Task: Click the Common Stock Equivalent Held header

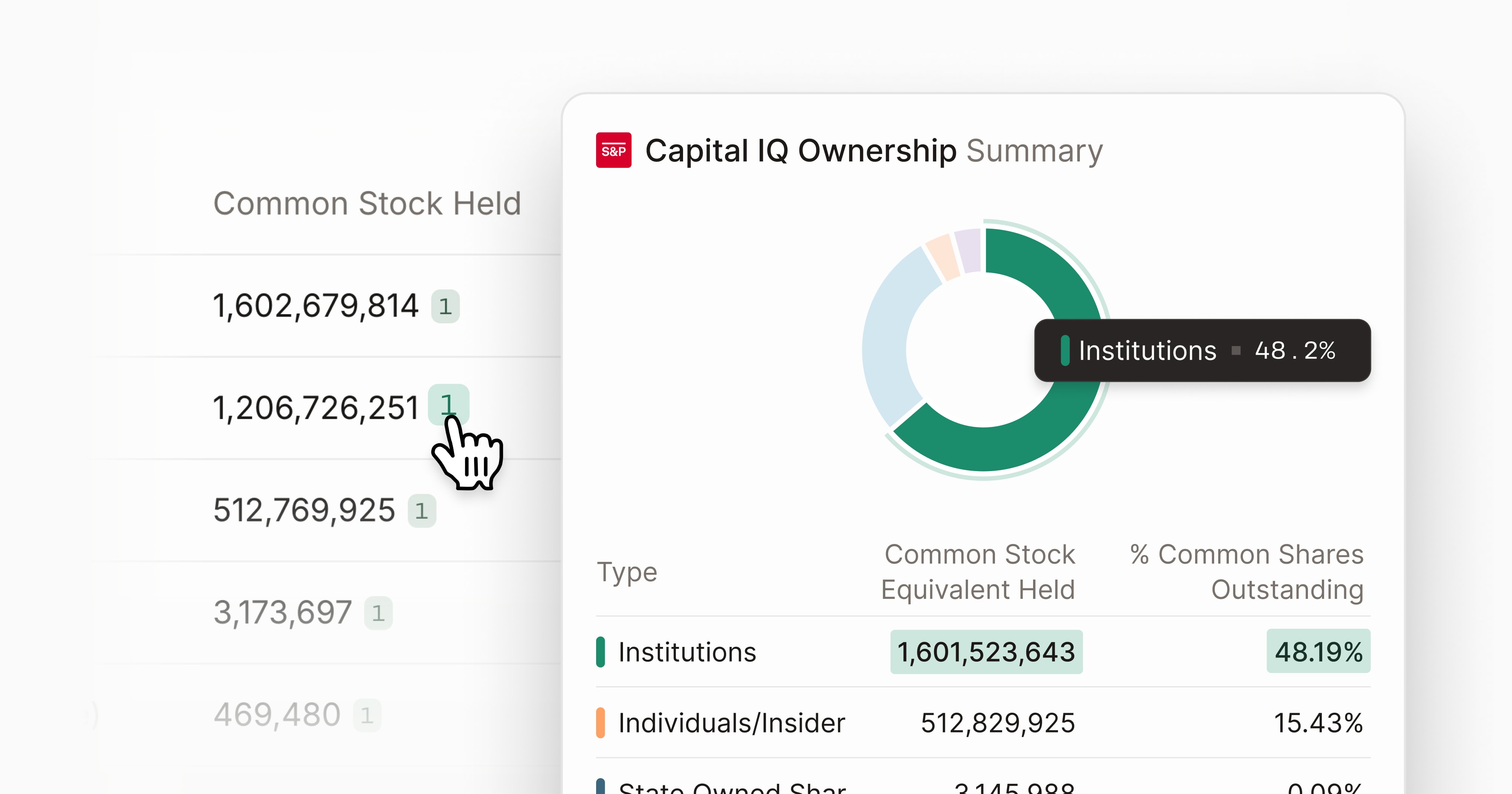Action: coord(978,572)
